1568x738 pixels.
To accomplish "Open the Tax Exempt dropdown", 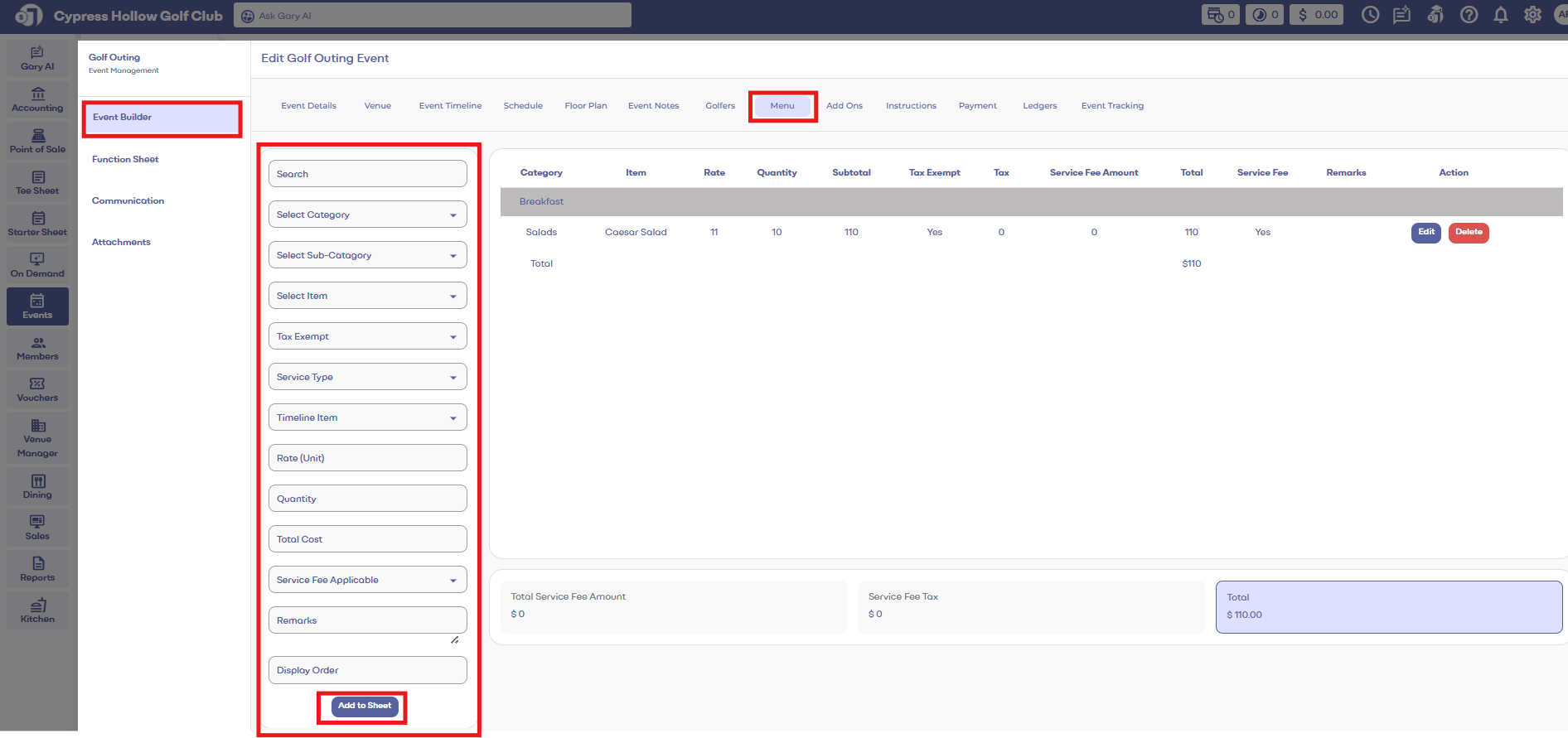I will tap(367, 336).
